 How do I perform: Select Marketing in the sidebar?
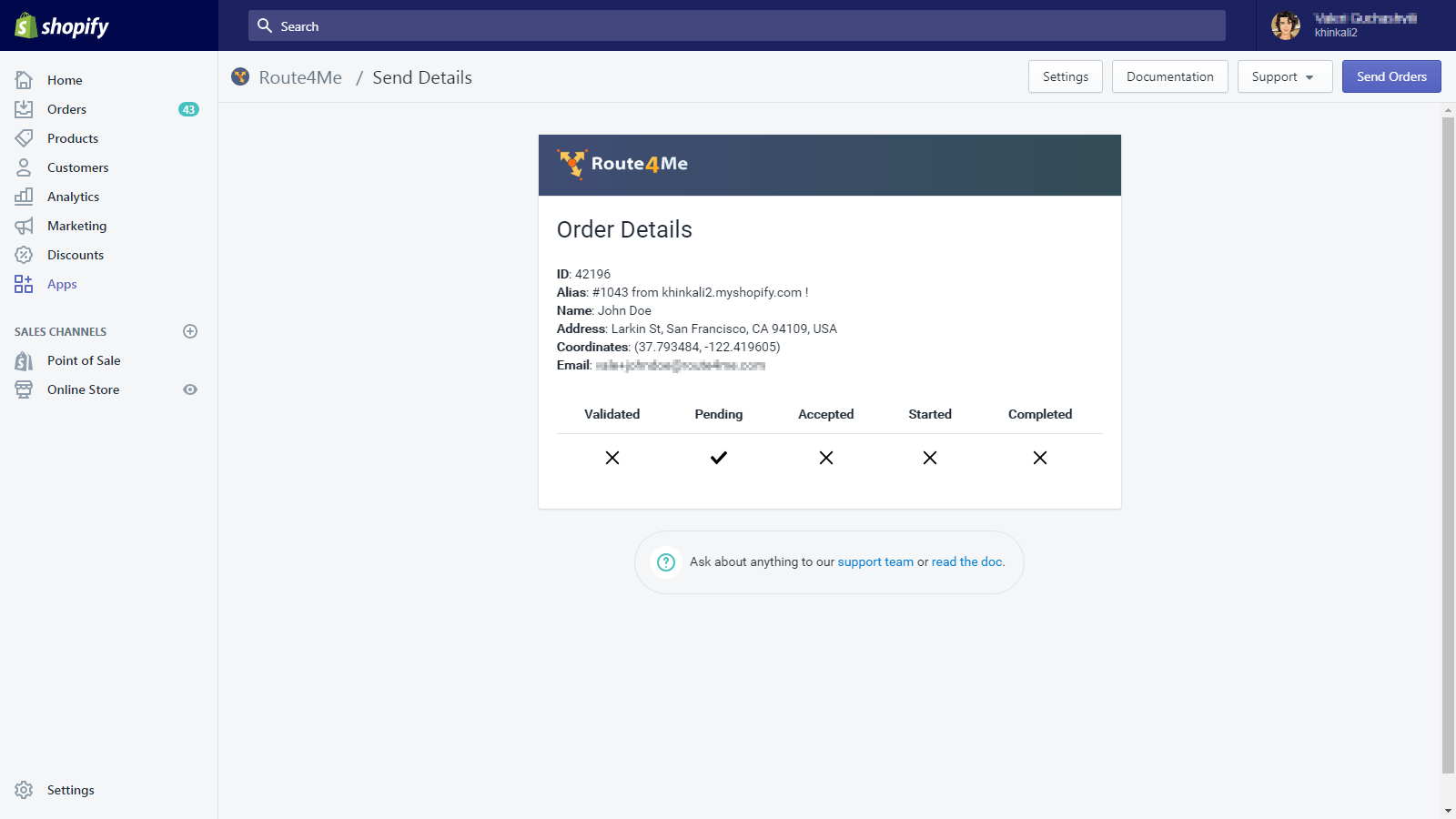tap(76, 226)
